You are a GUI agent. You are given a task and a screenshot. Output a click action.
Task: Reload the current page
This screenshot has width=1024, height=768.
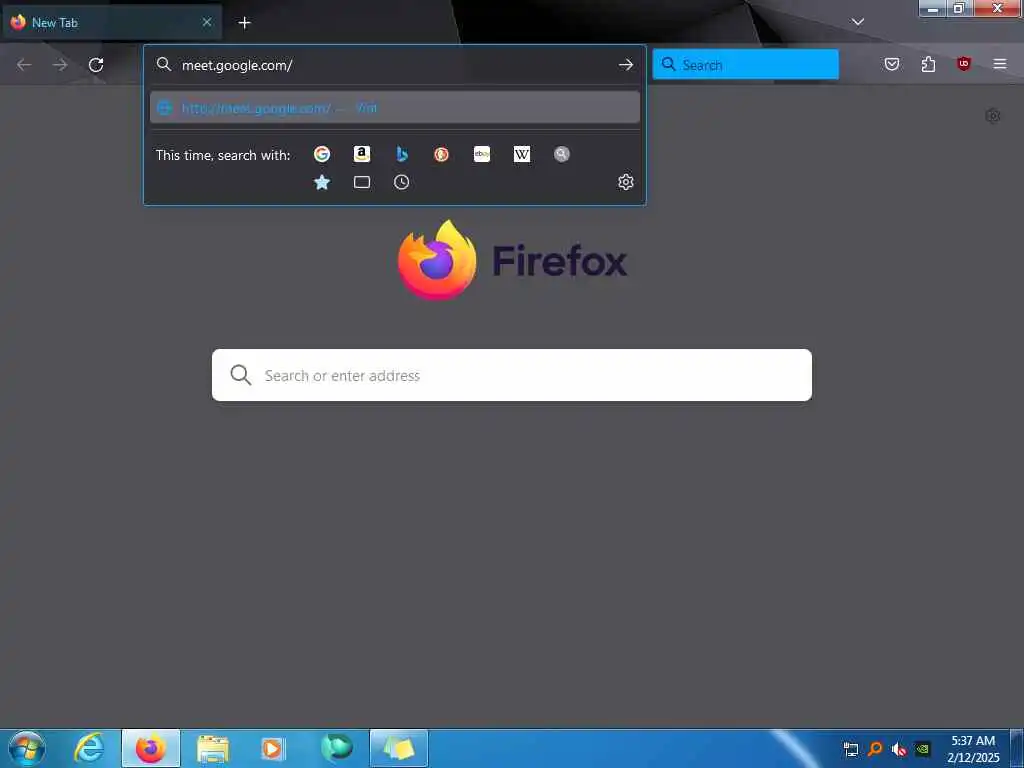tap(96, 65)
